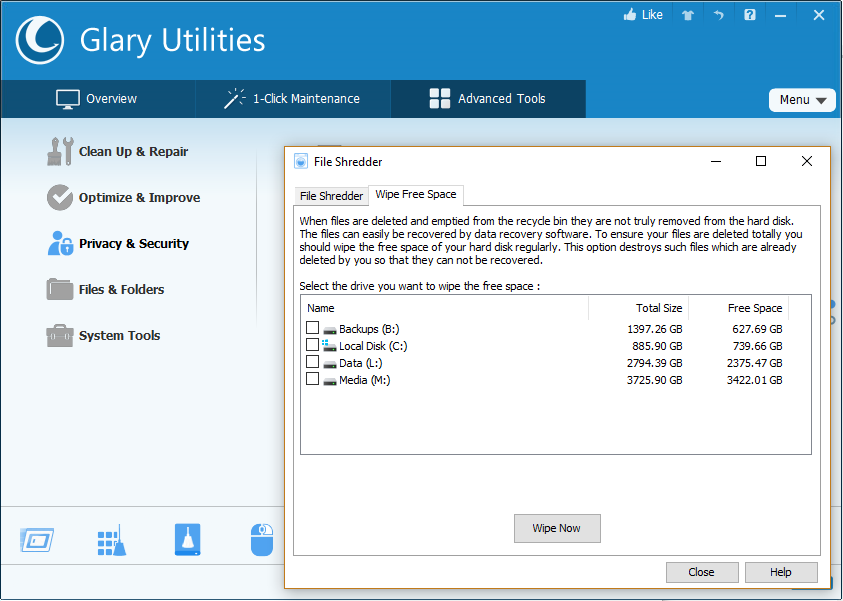Click total size 2794.39 GB
Image resolution: width=843 pixels, height=601 pixels.
click(654, 363)
